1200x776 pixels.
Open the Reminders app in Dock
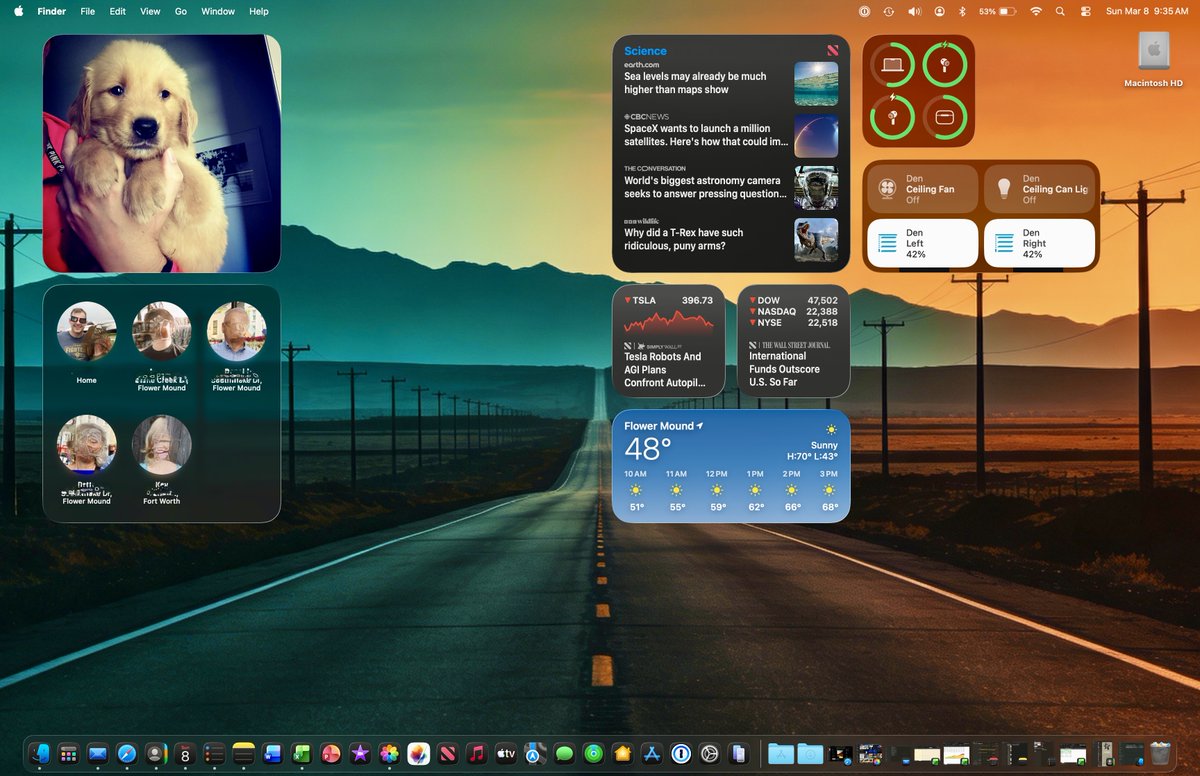pyautogui.click(x=214, y=754)
